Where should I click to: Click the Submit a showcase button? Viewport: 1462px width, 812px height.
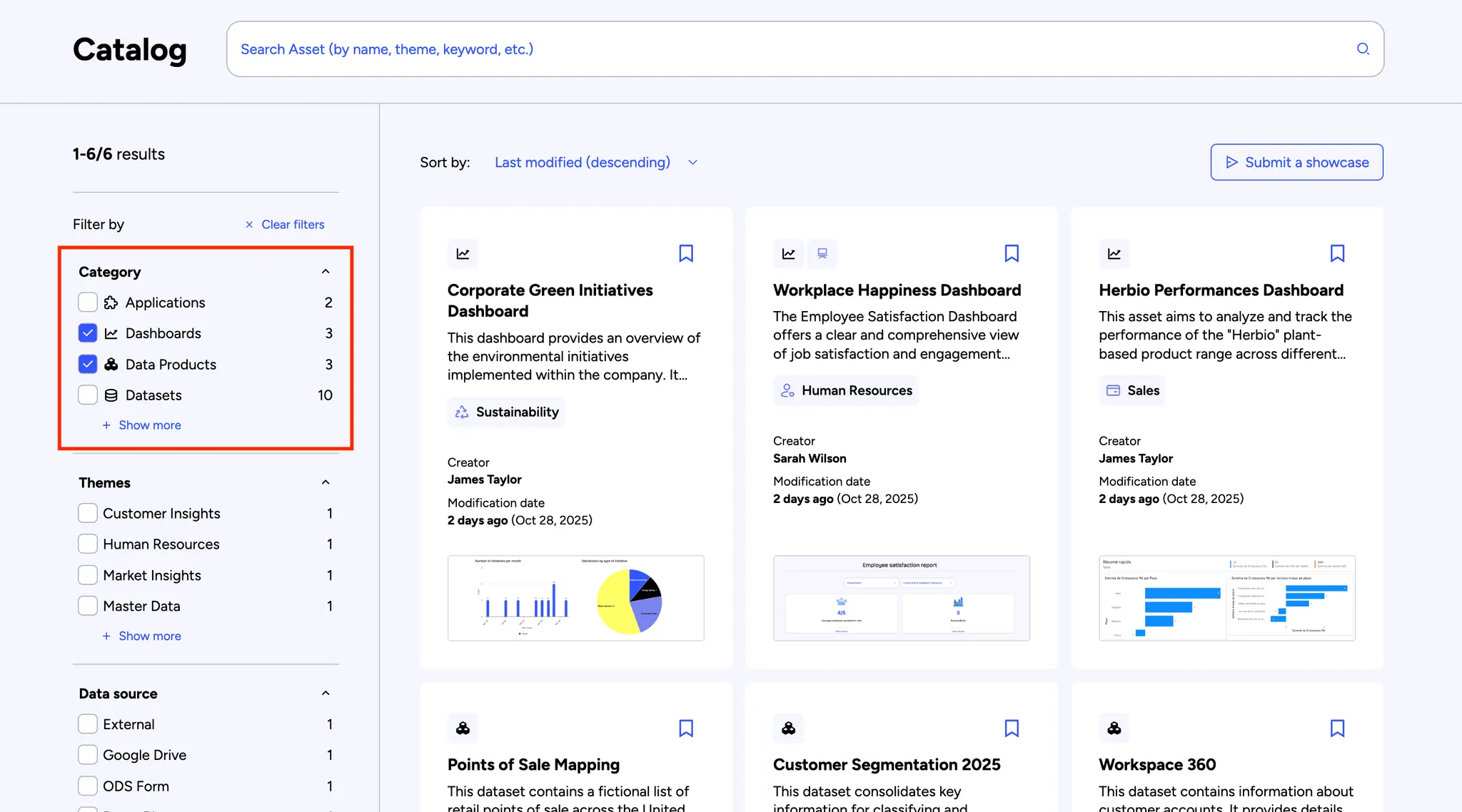point(1296,163)
